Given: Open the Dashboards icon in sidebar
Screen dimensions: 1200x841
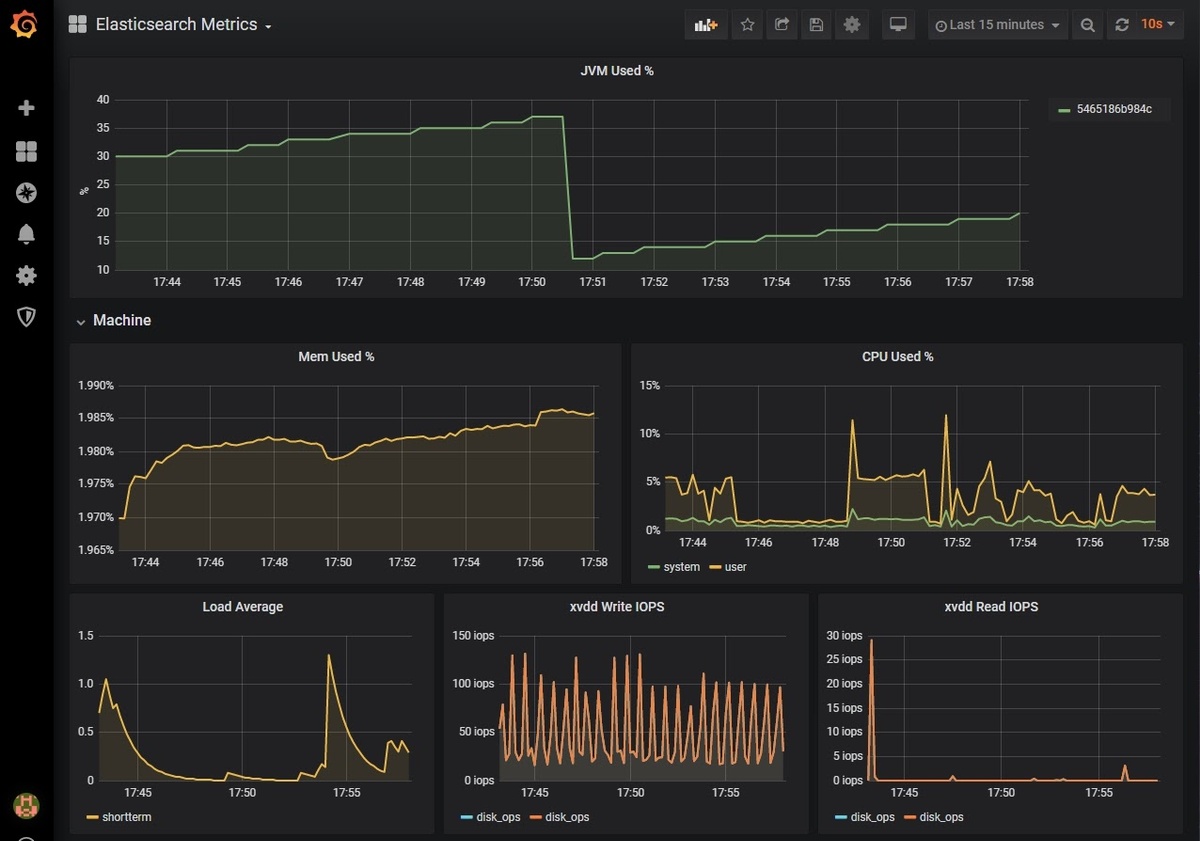Looking at the screenshot, I should click(x=27, y=151).
